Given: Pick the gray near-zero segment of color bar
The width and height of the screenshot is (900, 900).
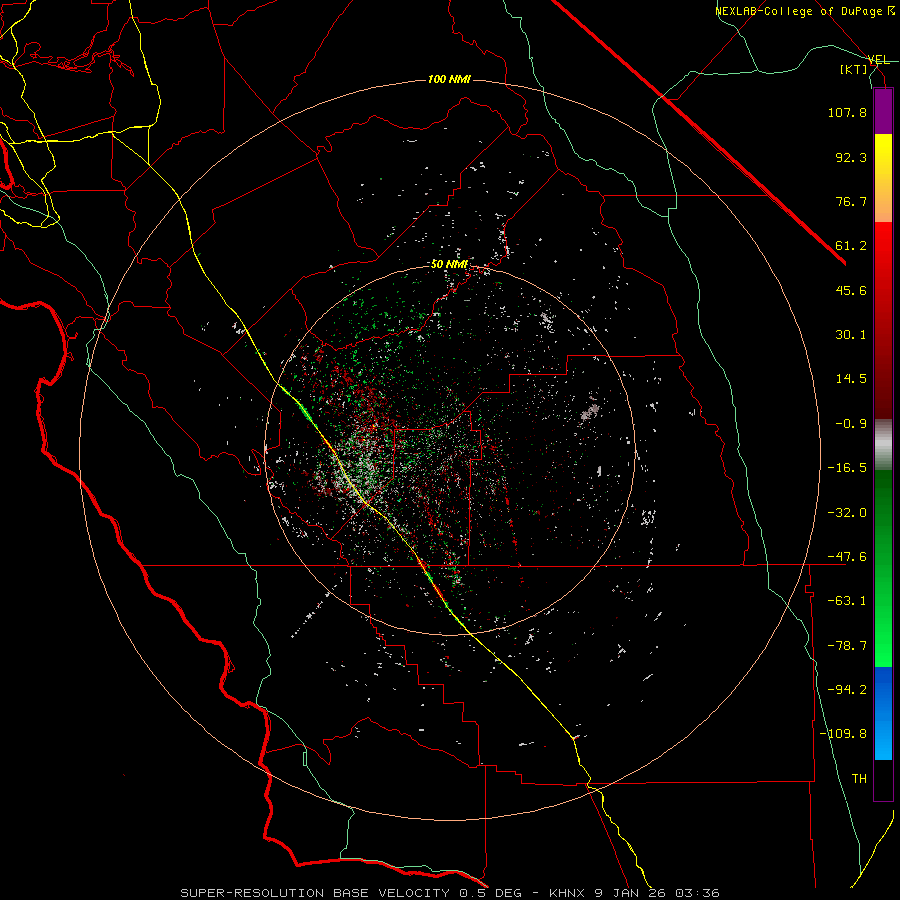Looking at the screenshot, I should click(883, 445).
